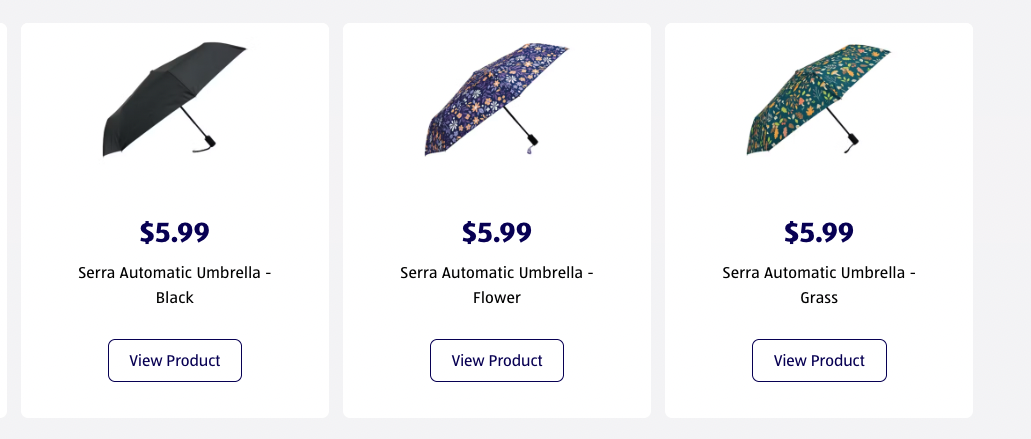Click the word Black in the product name
This screenshot has width=1031, height=439.
click(175, 297)
